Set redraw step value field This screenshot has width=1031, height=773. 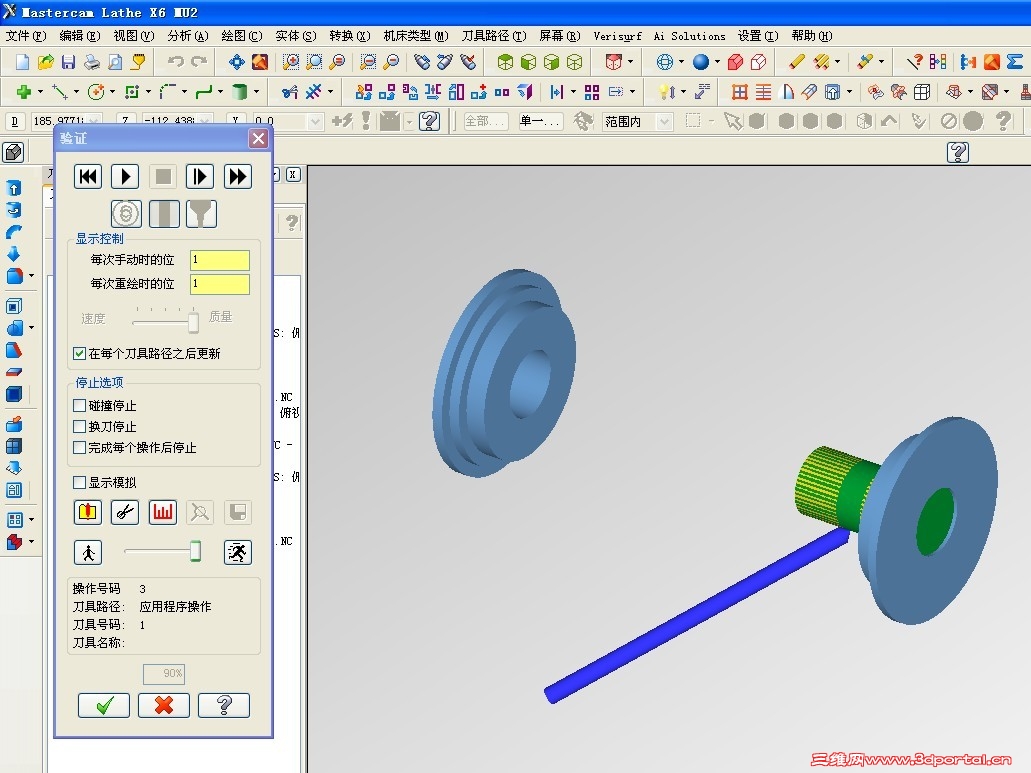(220, 283)
